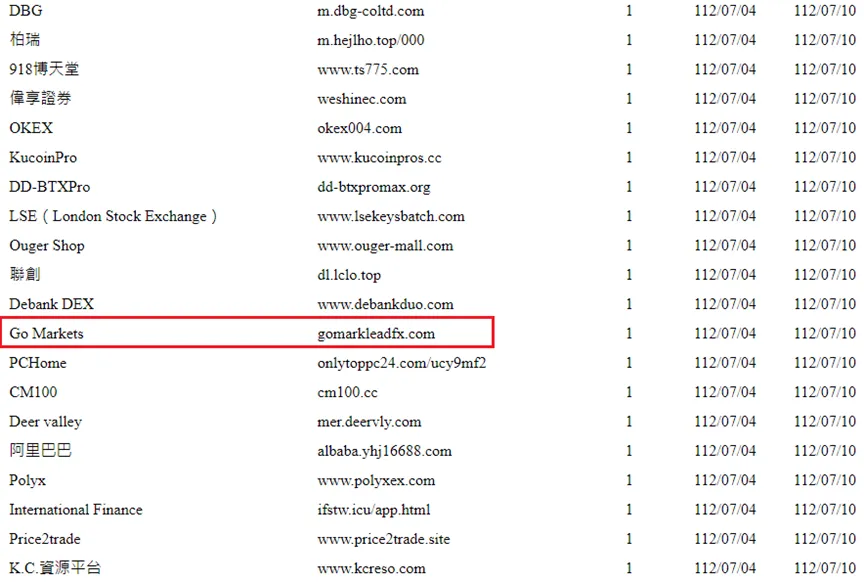Click "112/07/10" date in Go Markets row
This screenshot has width=864, height=582.
(825, 333)
